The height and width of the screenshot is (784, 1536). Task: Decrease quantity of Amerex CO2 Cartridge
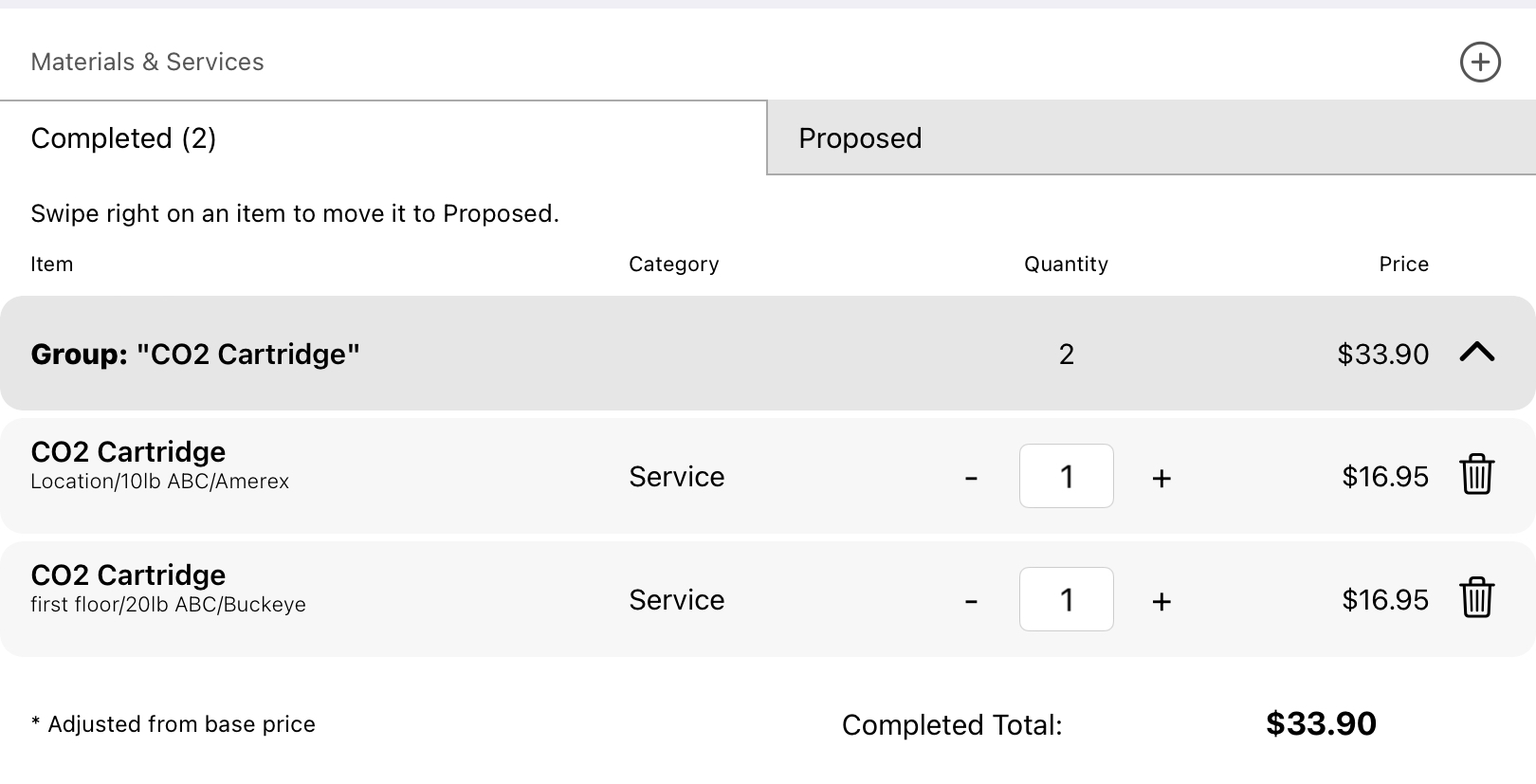(971, 478)
